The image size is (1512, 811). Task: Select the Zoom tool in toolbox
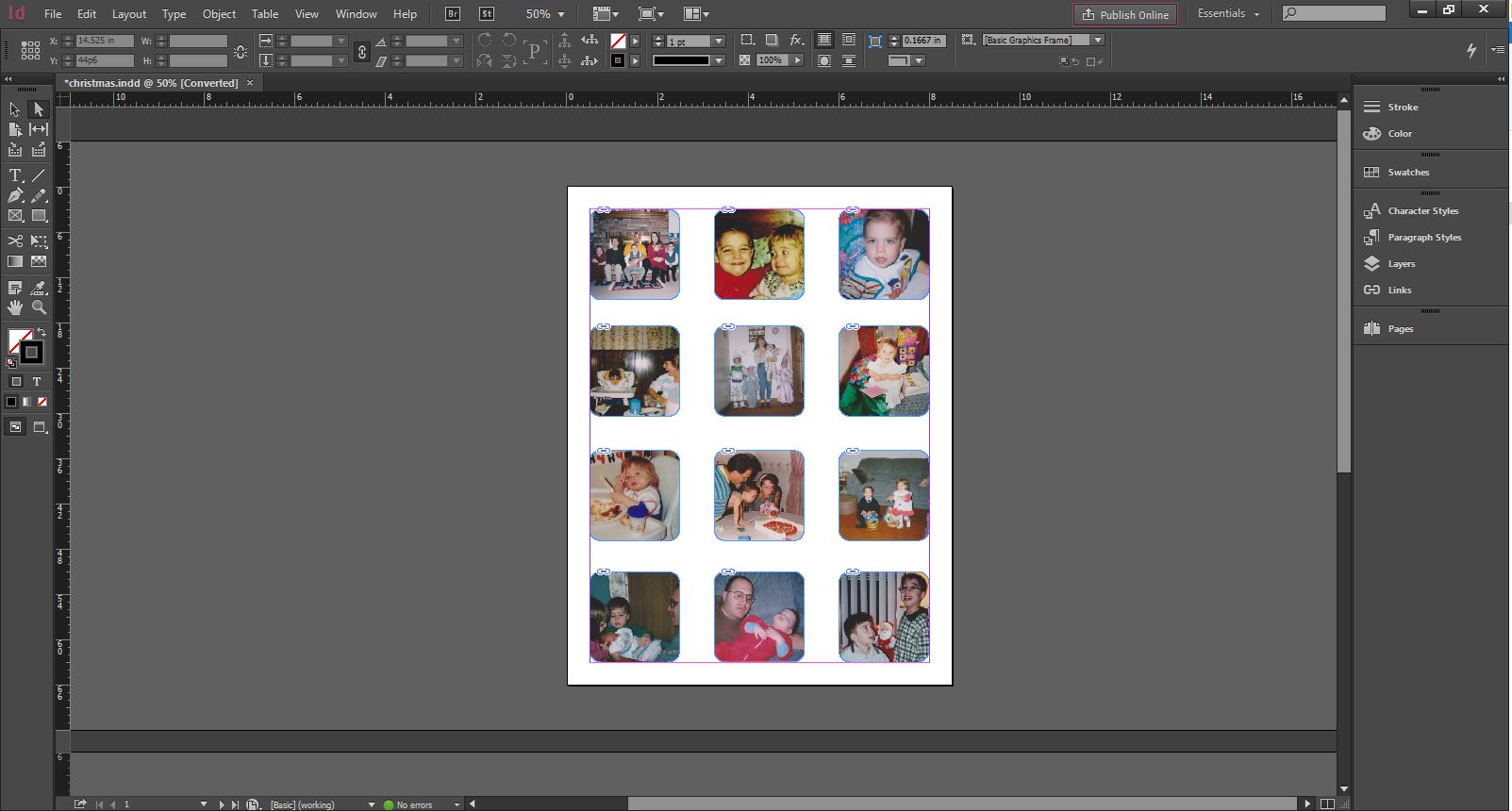pyautogui.click(x=39, y=307)
